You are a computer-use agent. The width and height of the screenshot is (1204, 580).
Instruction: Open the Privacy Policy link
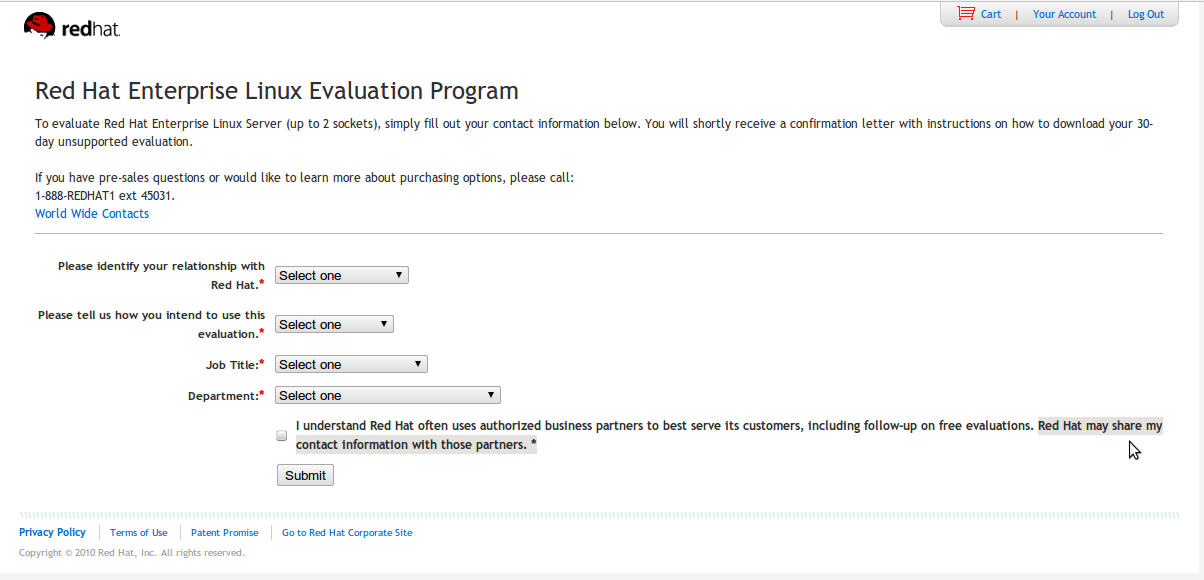tap(52, 533)
